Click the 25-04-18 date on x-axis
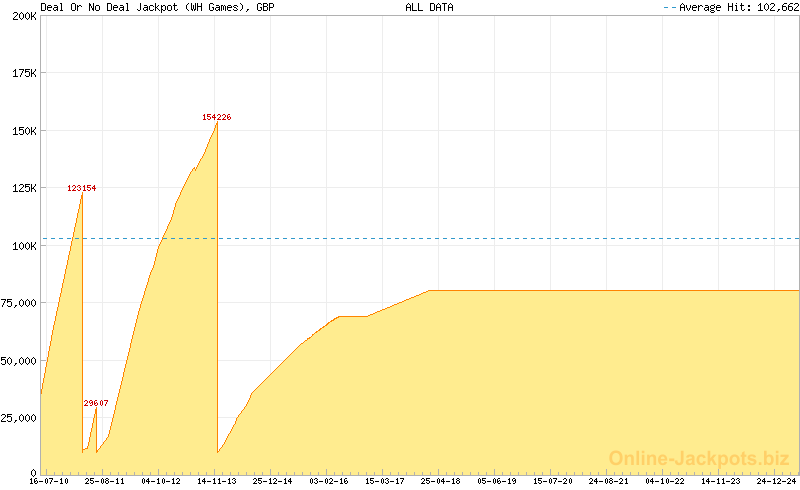The height and width of the screenshot is (490, 800). pyautogui.click(x=441, y=481)
